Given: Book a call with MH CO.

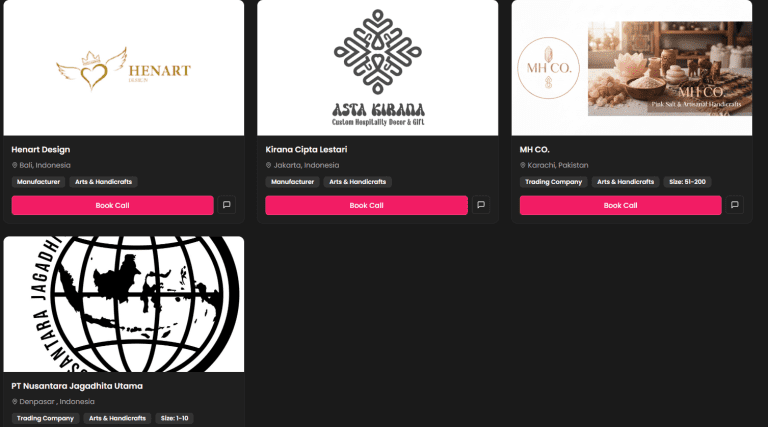Looking at the screenshot, I should (621, 205).
